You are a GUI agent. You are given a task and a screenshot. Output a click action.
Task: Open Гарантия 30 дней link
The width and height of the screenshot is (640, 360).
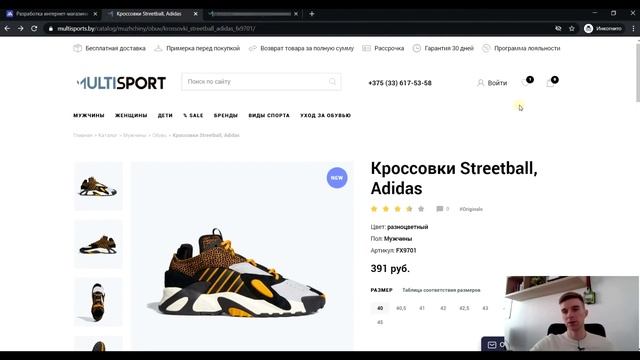(x=443, y=48)
